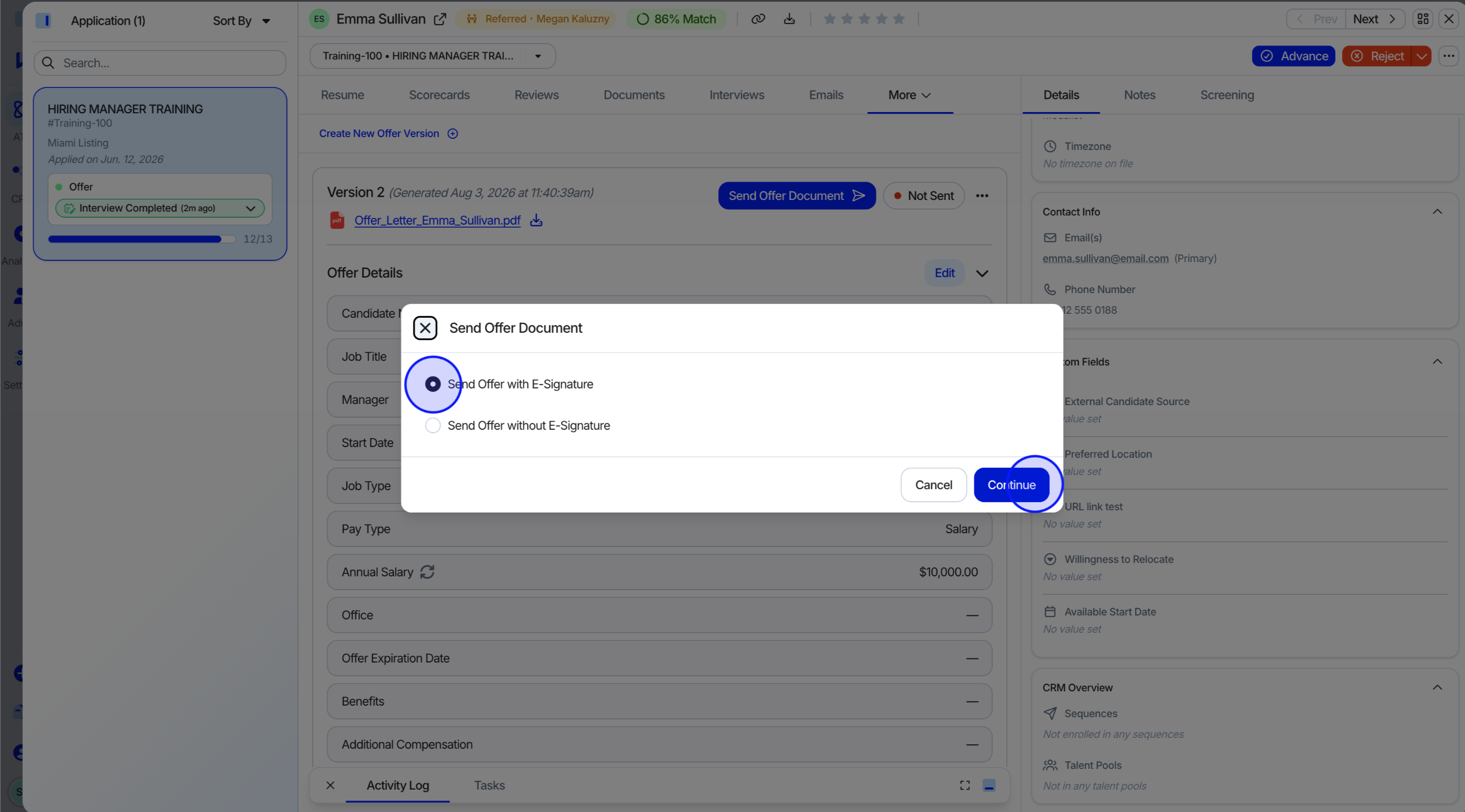1465x812 pixels.
Task: Open grid view icon next to Next
Action: [1423, 19]
